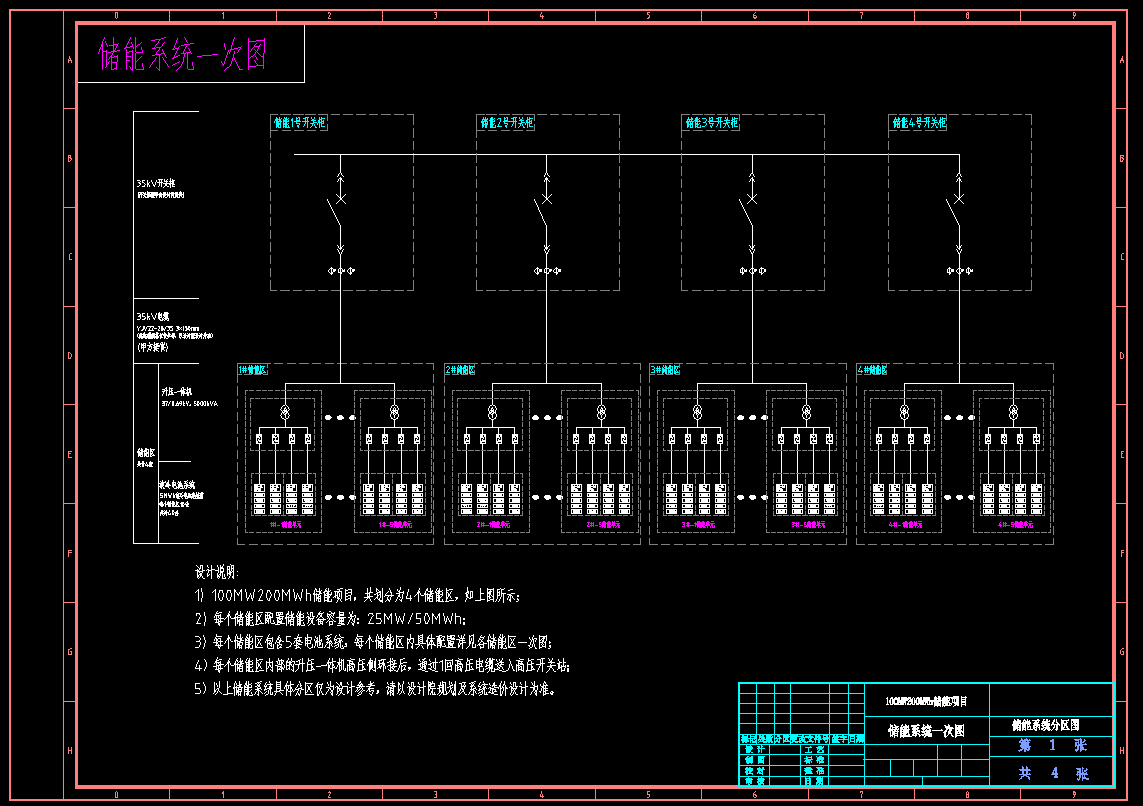The height and width of the screenshot is (806, 1143).
Task: Select the (甲方提供) legend note
Action: 152,348
